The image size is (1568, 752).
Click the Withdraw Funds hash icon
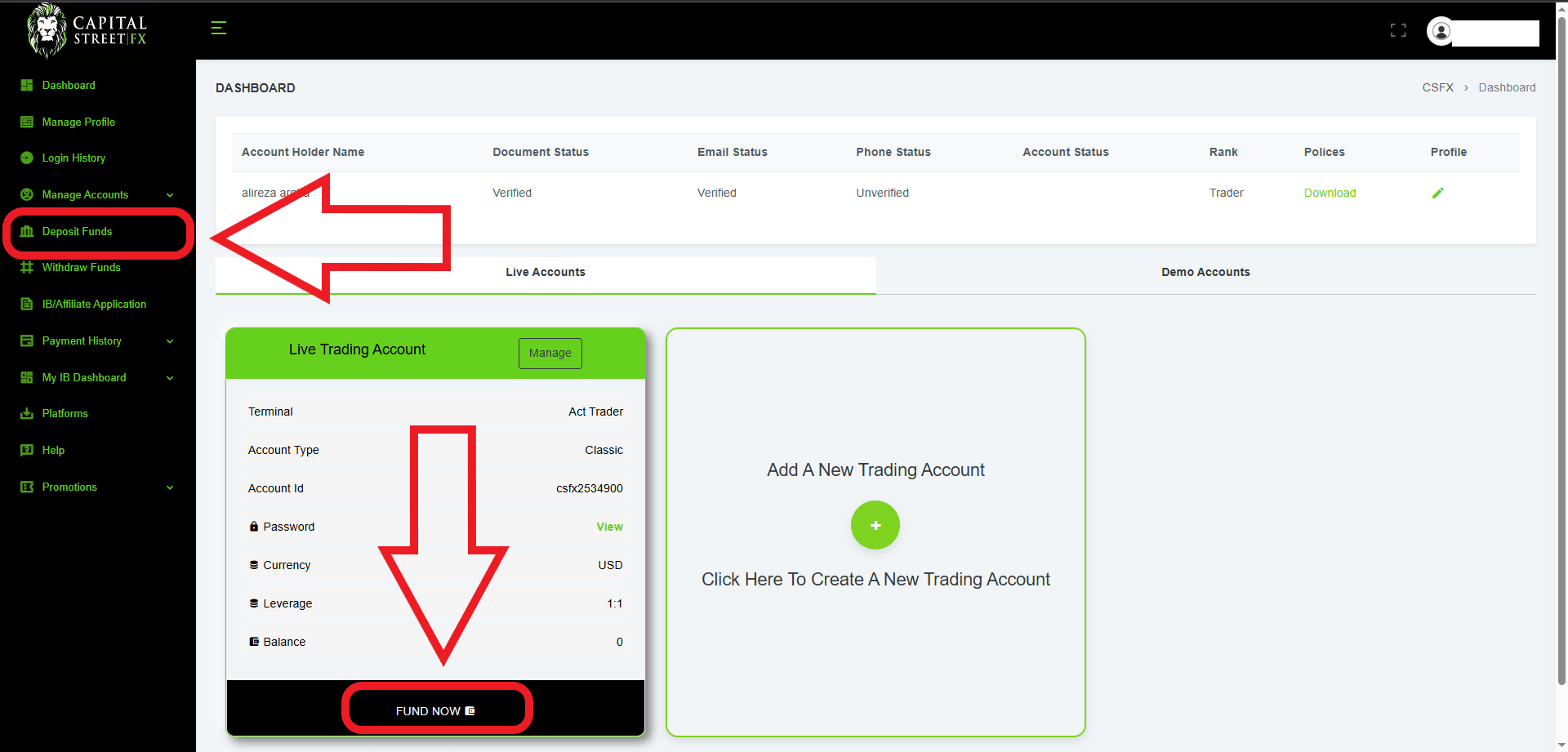click(x=27, y=267)
